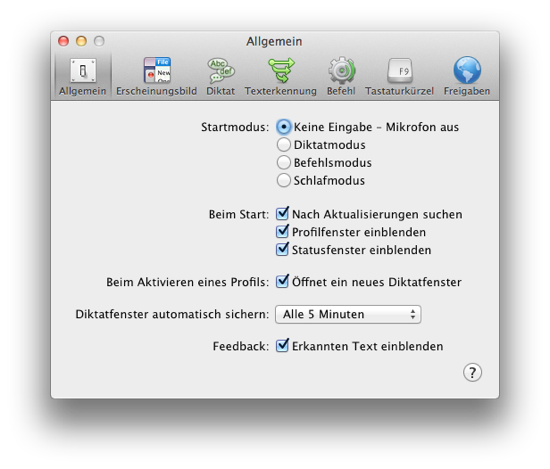Open the Erscheinungsbild pane icon
This screenshot has height=469, width=550.
(x=157, y=70)
